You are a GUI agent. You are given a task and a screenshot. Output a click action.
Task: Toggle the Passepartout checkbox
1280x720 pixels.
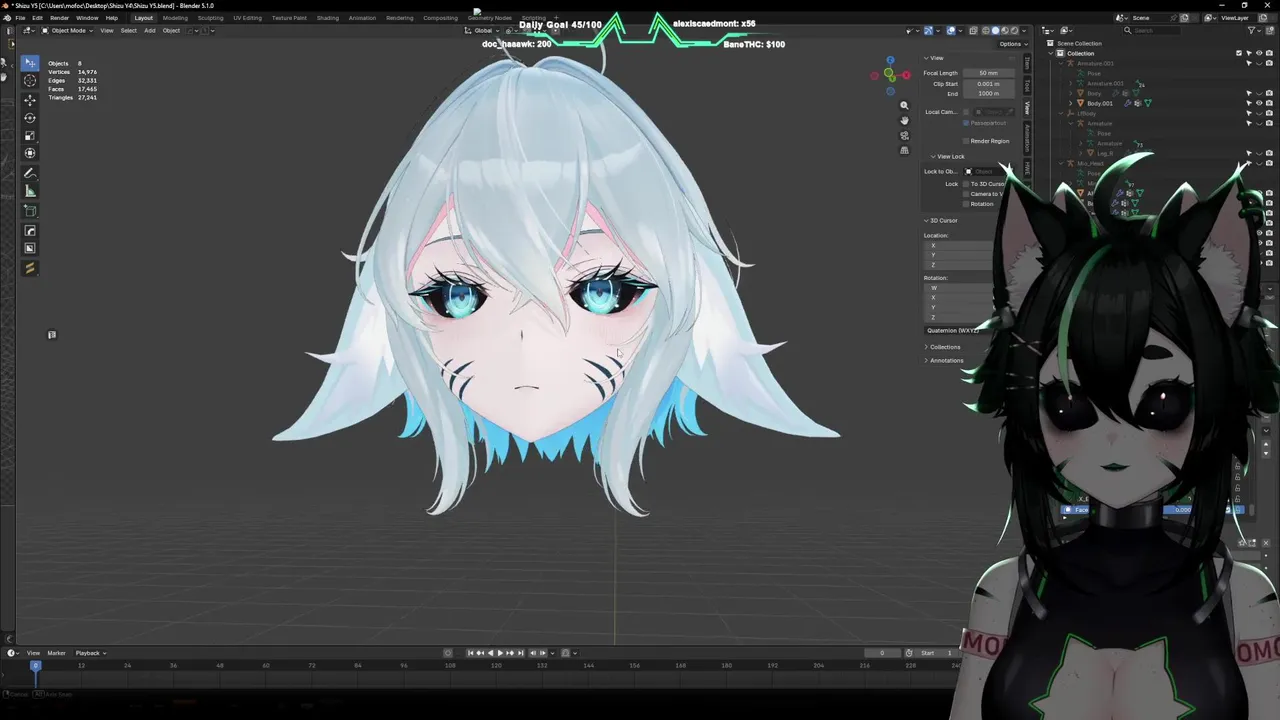[x=966, y=123]
